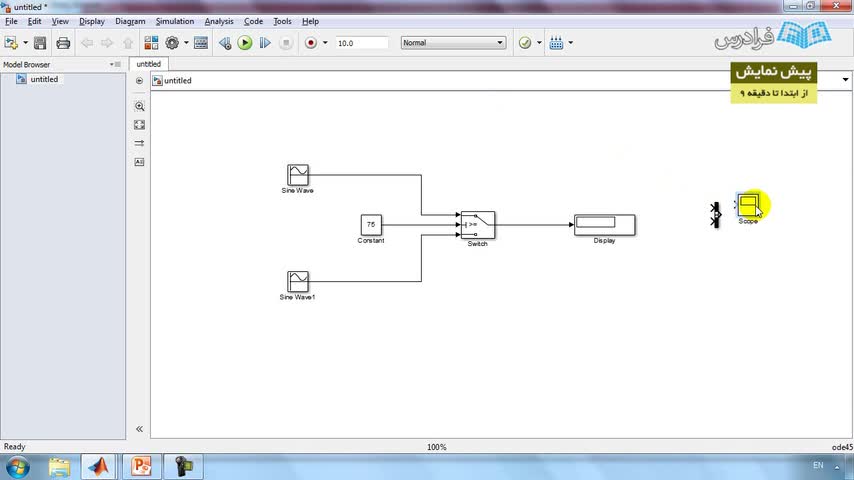Click the Print toolbar icon
Image resolution: width=854 pixels, height=480 pixels.
pos(63,42)
